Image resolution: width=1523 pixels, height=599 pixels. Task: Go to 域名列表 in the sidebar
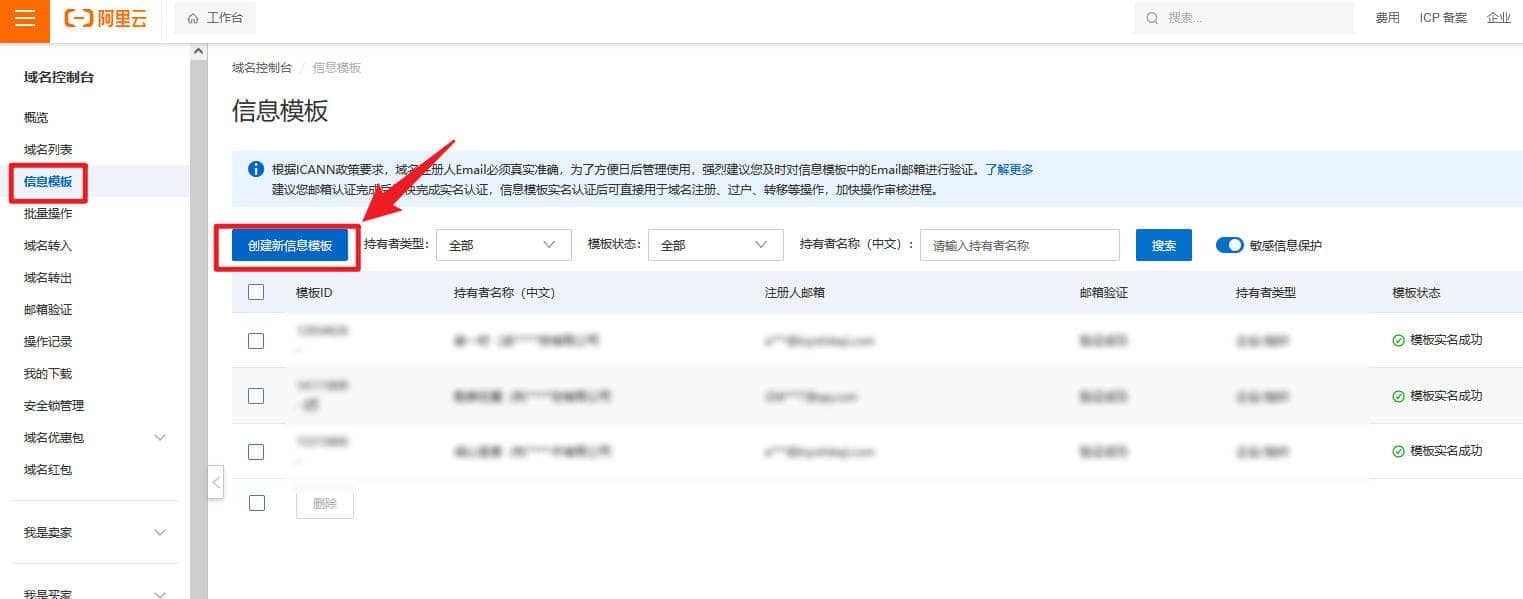tap(48, 150)
